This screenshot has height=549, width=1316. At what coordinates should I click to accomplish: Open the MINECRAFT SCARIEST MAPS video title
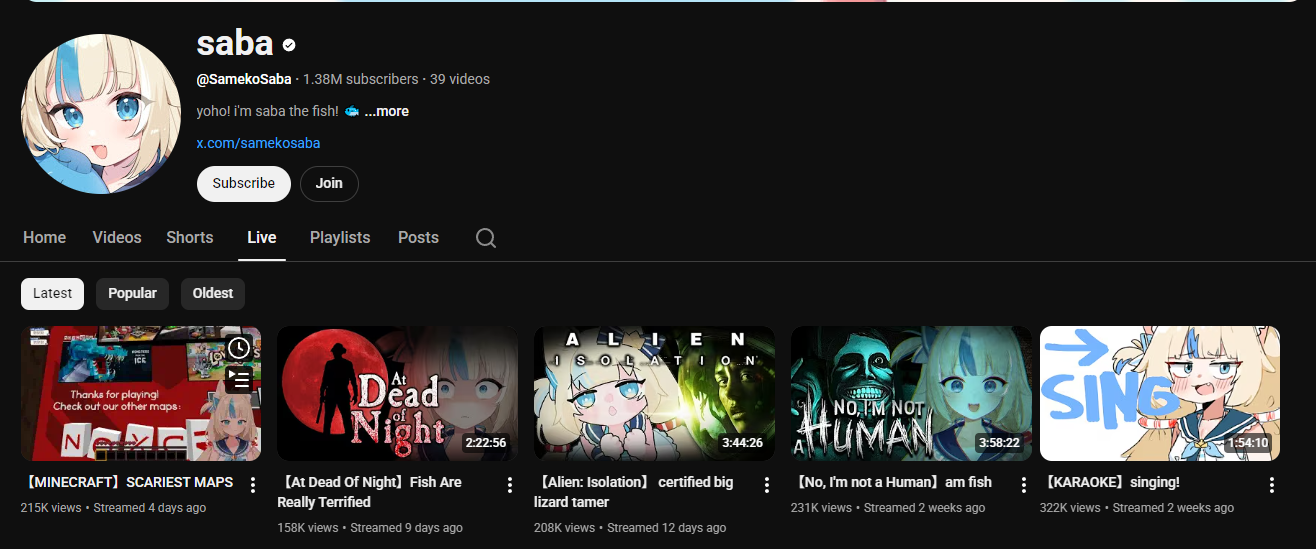point(127,482)
